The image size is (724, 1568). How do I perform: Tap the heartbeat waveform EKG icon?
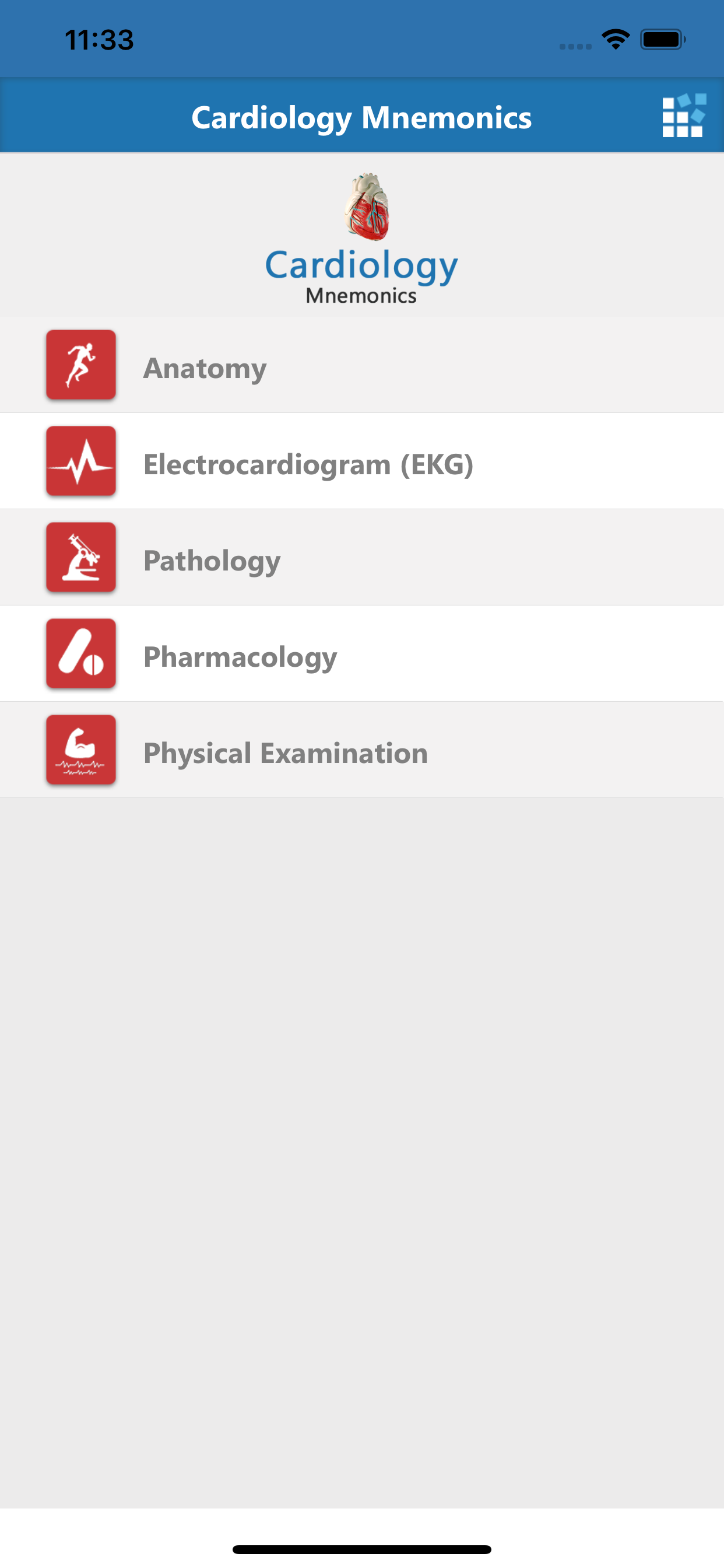(81, 461)
